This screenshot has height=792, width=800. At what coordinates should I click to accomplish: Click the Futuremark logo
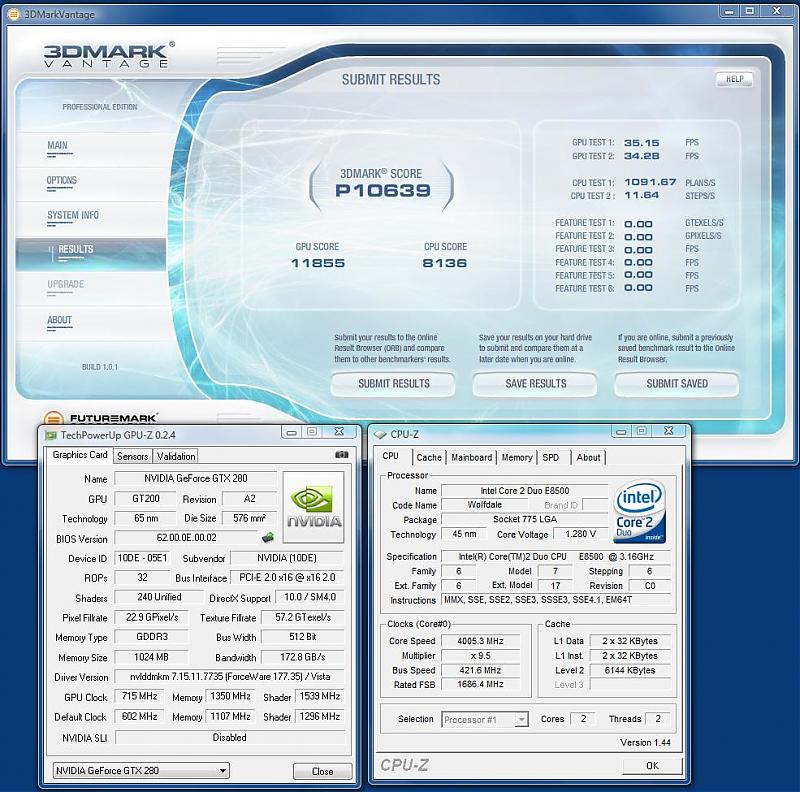click(x=101, y=418)
